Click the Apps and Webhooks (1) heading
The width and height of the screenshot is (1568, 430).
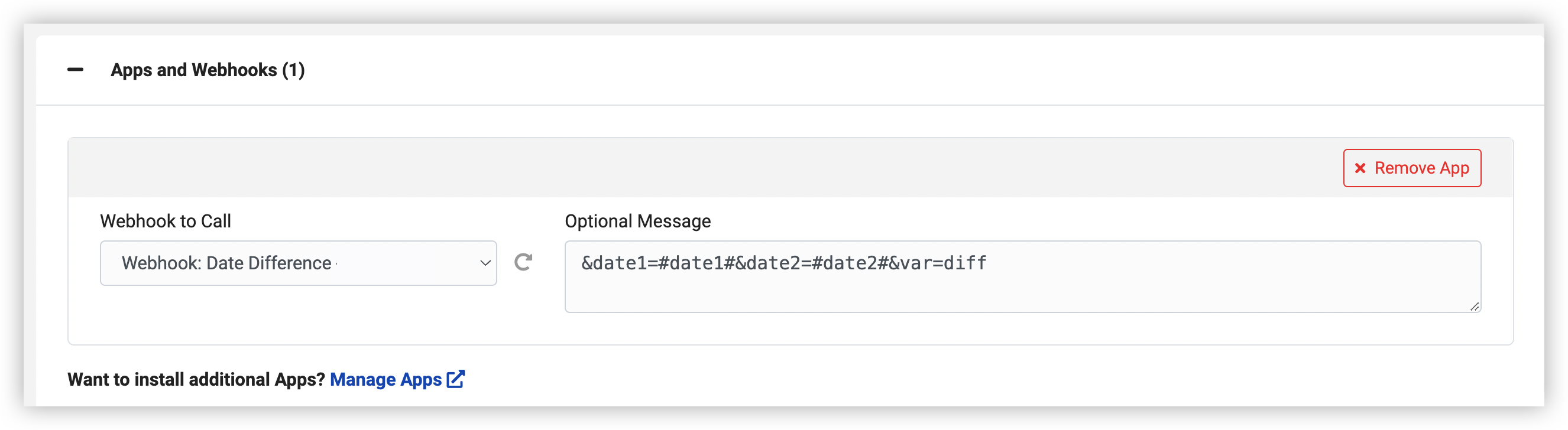[208, 70]
